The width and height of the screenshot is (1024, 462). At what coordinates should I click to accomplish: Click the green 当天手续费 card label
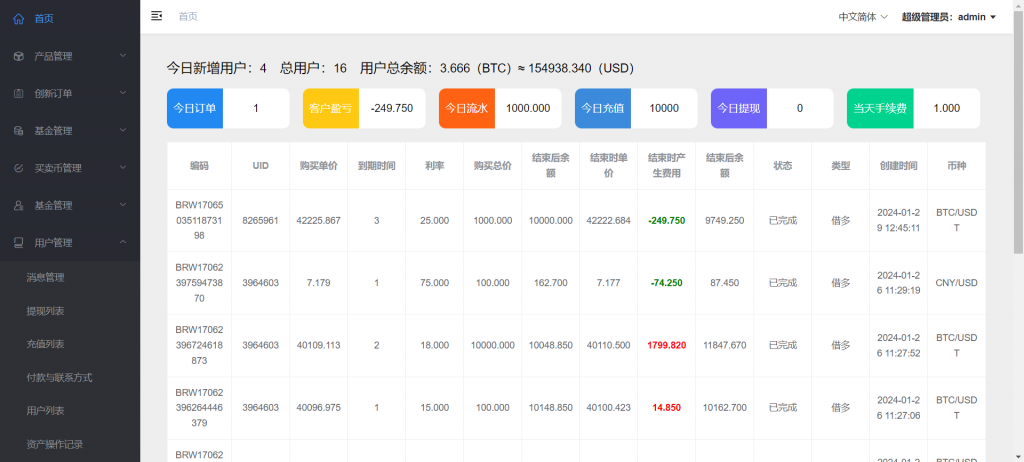880,108
